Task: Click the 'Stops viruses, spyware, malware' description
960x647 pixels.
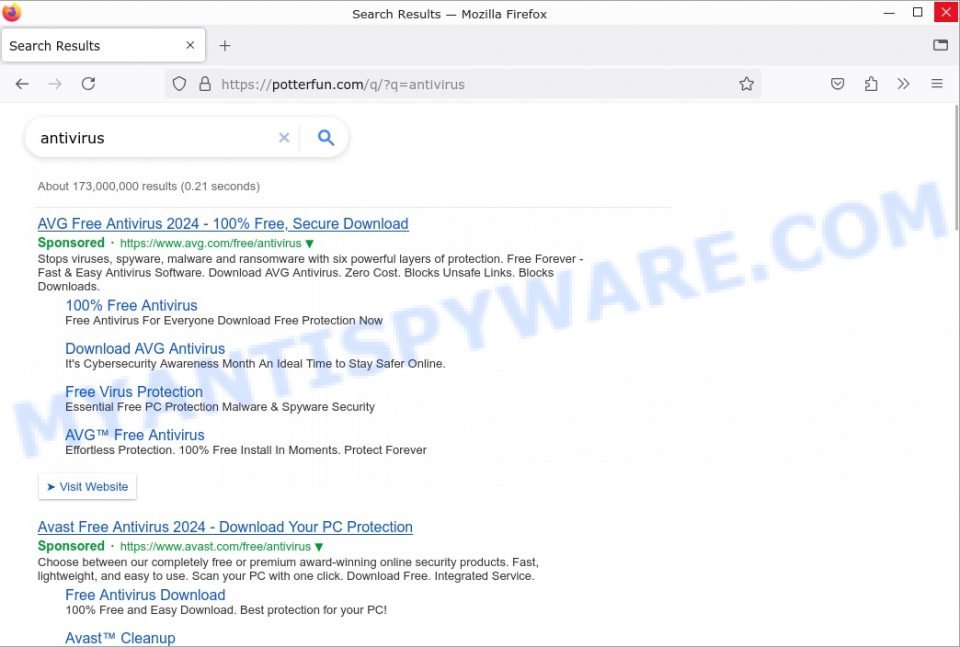Action: (x=310, y=272)
